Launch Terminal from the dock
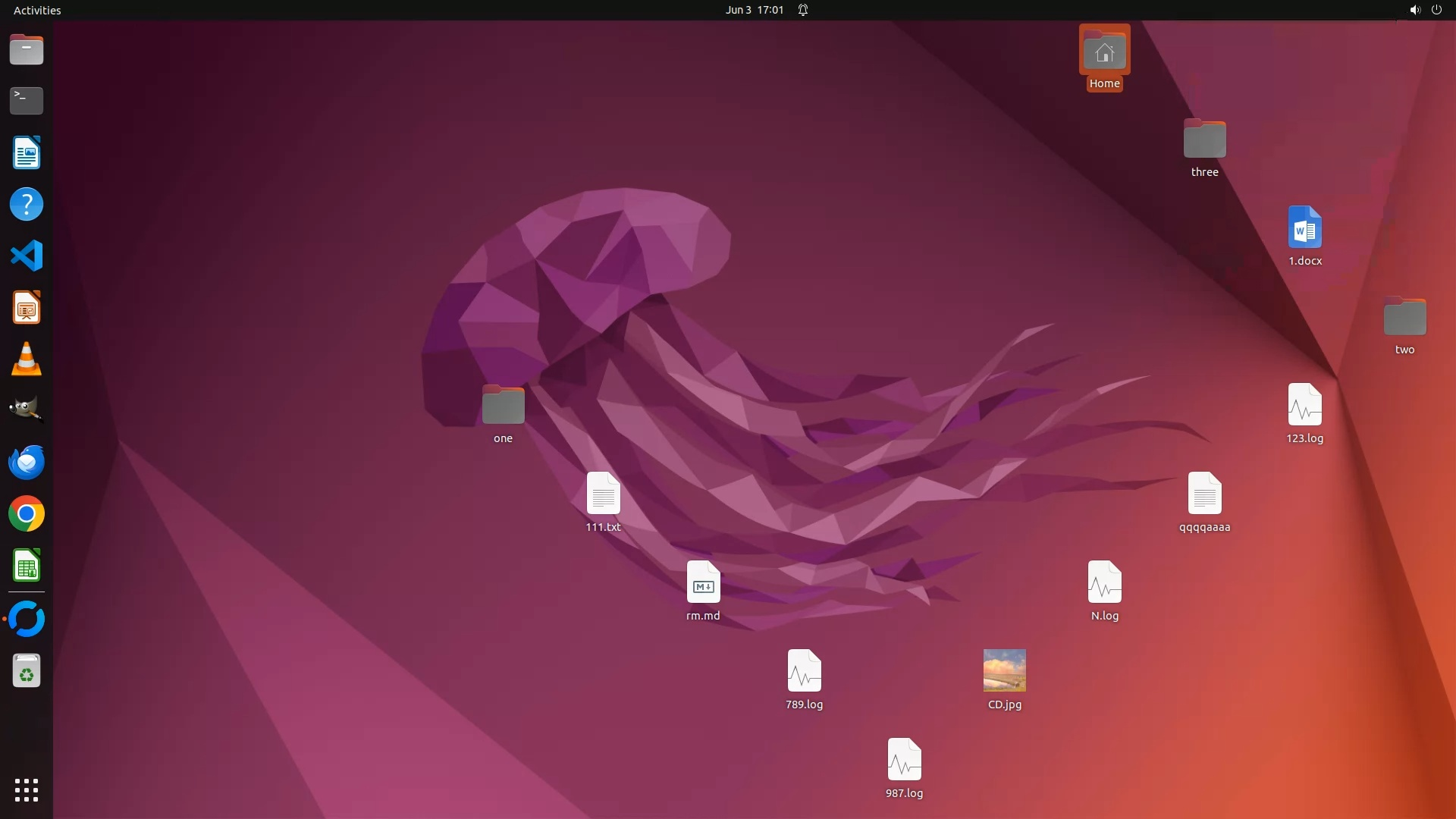Image resolution: width=1456 pixels, height=819 pixels. pos(27,100)
